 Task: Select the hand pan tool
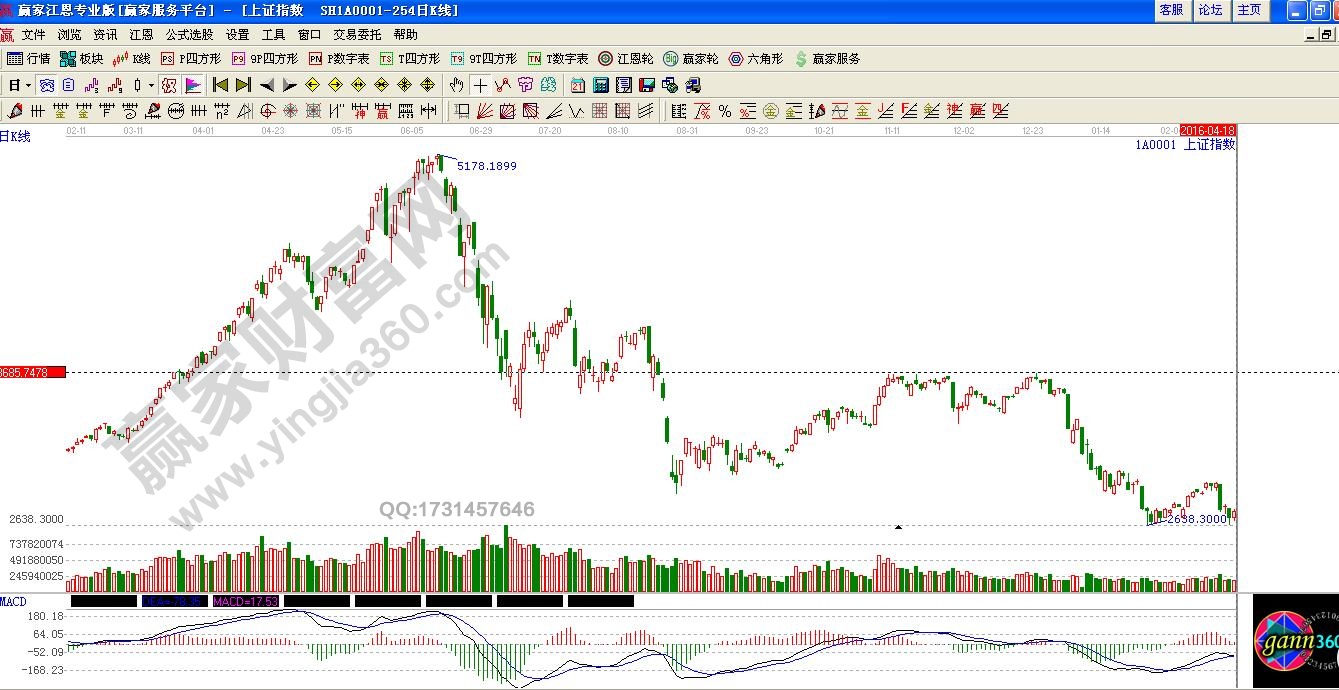(x=457, y=85)
